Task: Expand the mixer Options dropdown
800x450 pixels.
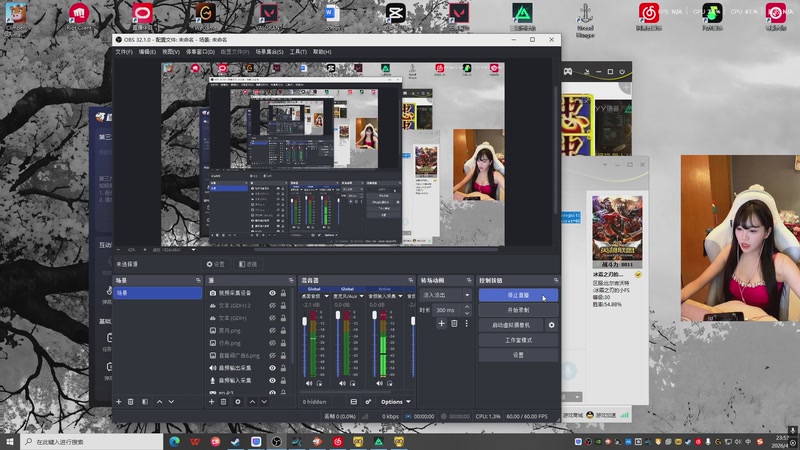Action: coord(395,401)
